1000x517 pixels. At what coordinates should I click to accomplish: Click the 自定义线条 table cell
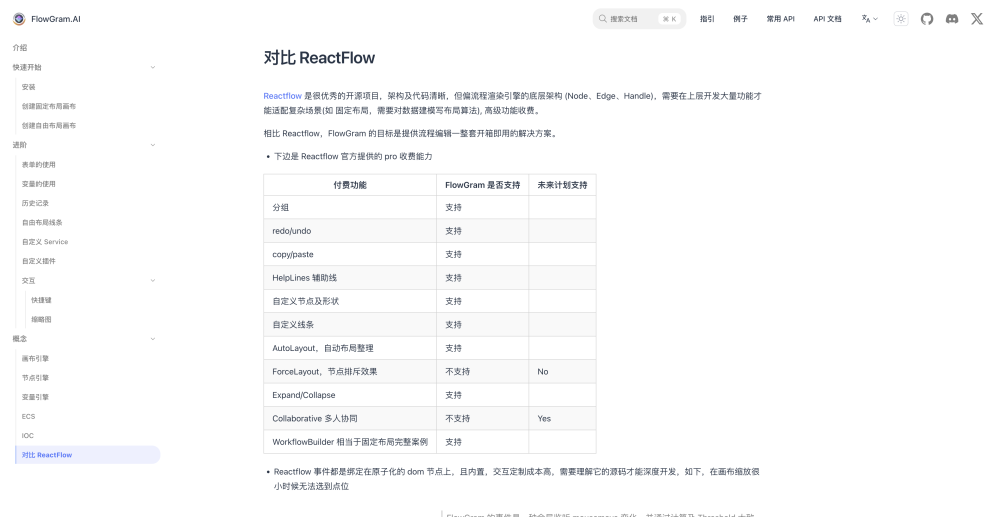pos(350,324)
